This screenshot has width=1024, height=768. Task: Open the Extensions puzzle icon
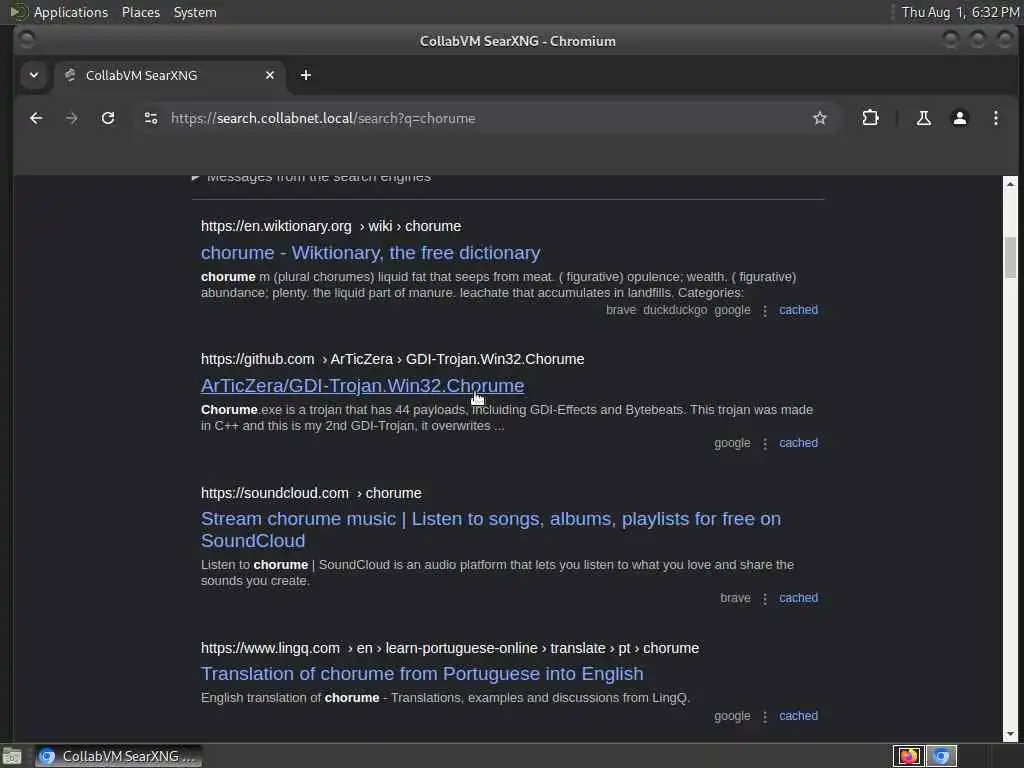click(871, 118)
